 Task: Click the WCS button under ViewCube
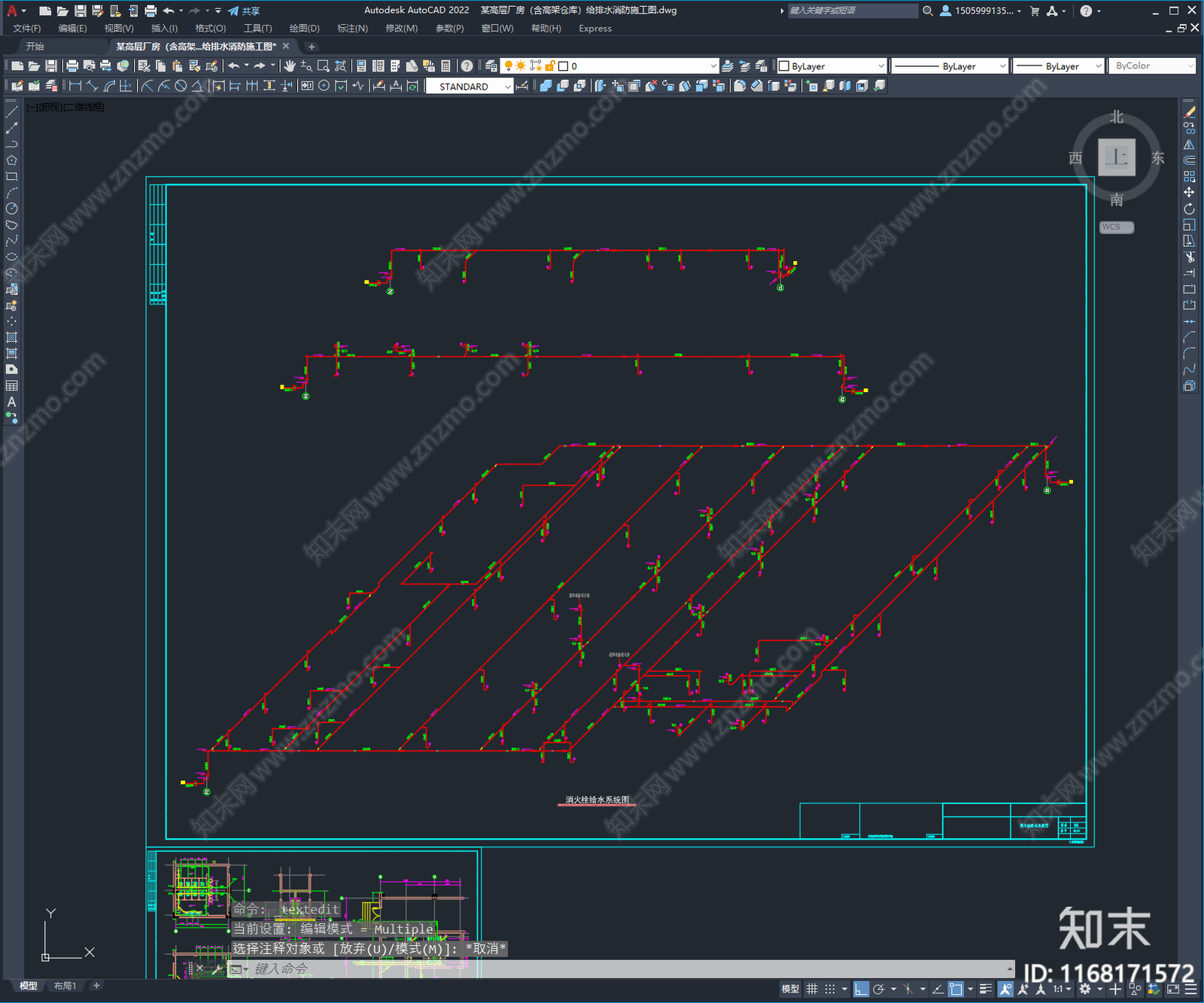1116,227
